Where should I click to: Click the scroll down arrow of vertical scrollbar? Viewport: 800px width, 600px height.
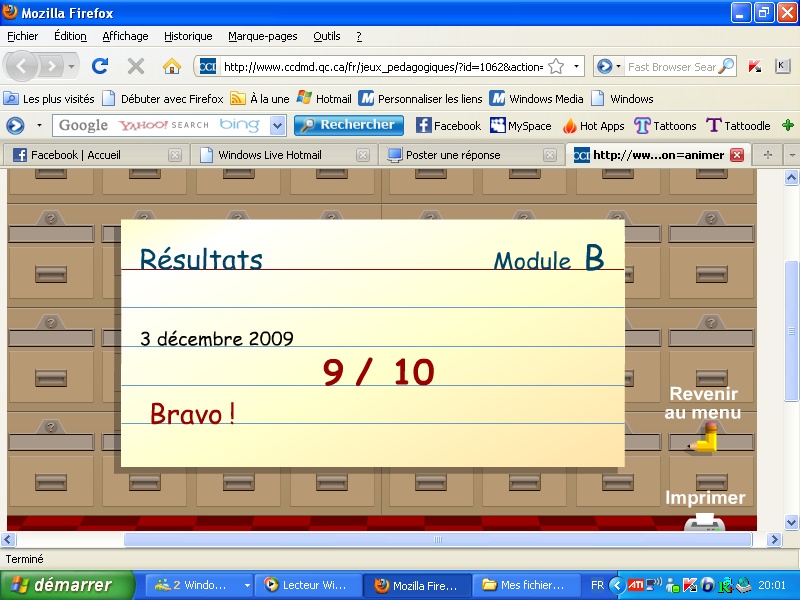[791, 522]
